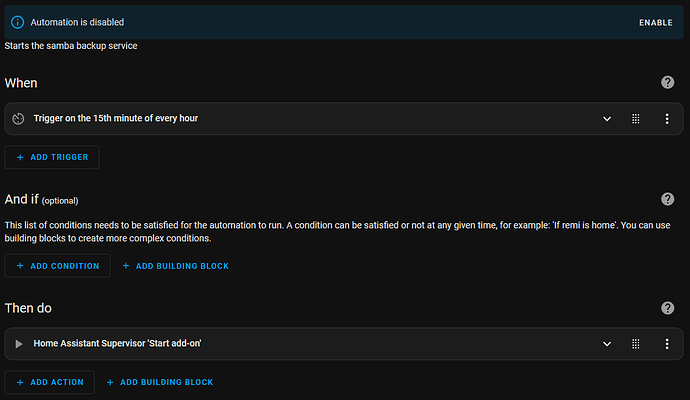Add a building block to actions
The width and height of the screenshot is (690, 400).
click(160, 382)
